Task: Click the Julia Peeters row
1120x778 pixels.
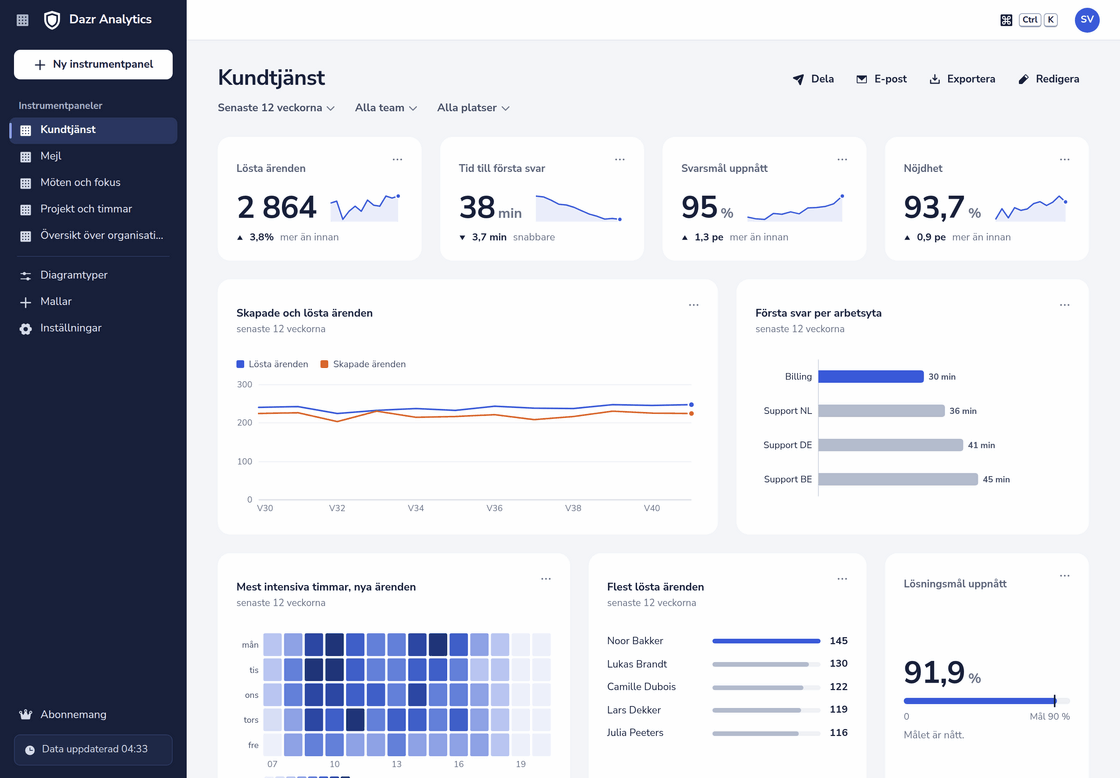Action: click(x=727, y=732)
